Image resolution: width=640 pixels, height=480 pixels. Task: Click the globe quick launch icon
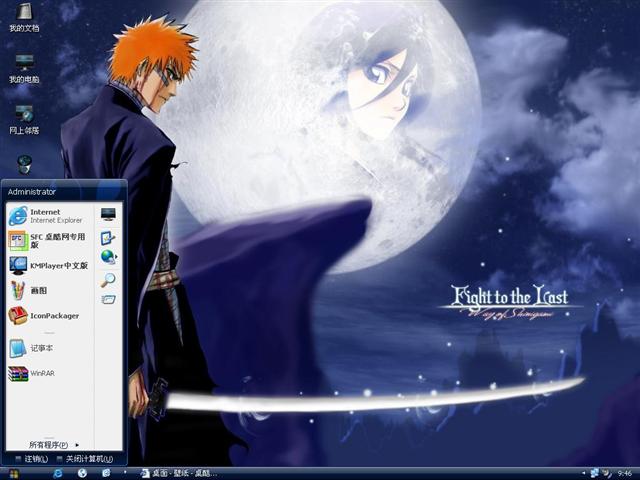coord(82,473)
